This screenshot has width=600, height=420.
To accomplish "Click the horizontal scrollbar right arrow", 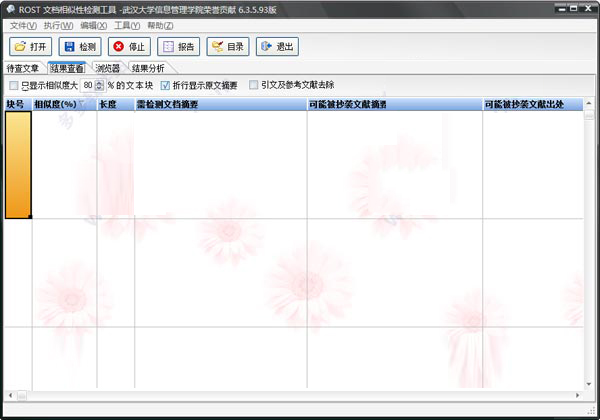I will tap(577, 396).
